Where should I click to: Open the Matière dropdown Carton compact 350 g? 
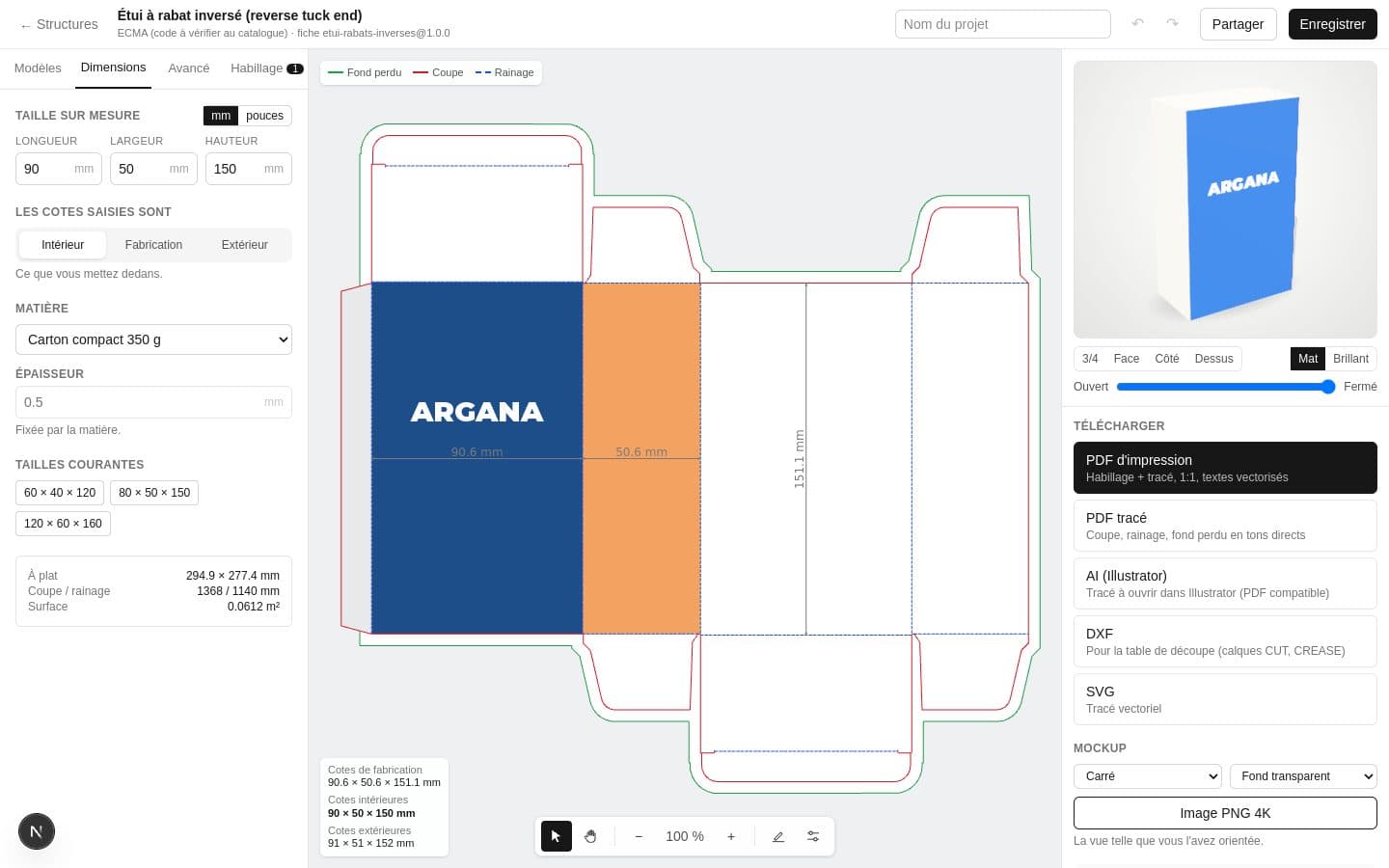(153, 339)
